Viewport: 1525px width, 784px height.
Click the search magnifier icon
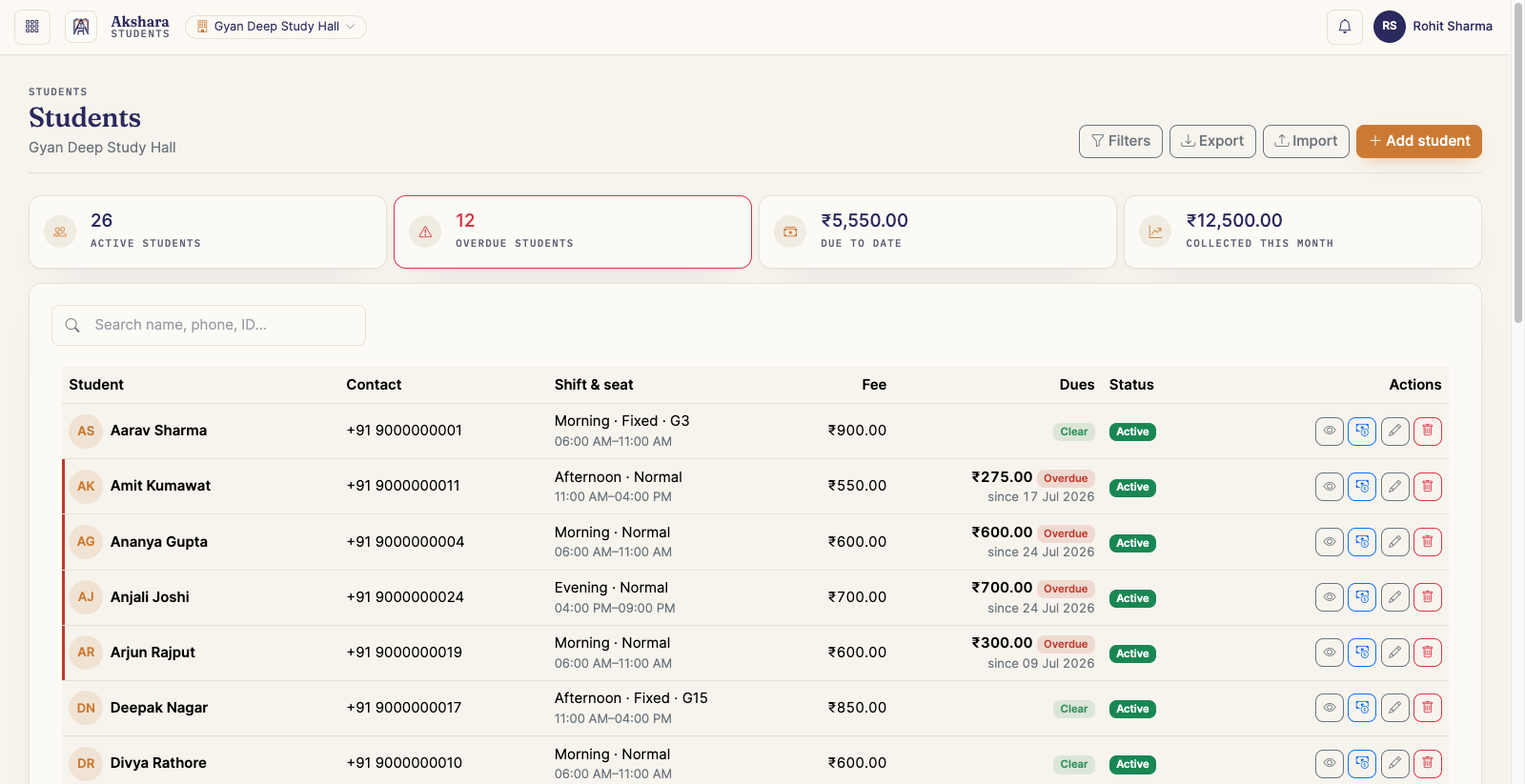[x=72, y=326]
